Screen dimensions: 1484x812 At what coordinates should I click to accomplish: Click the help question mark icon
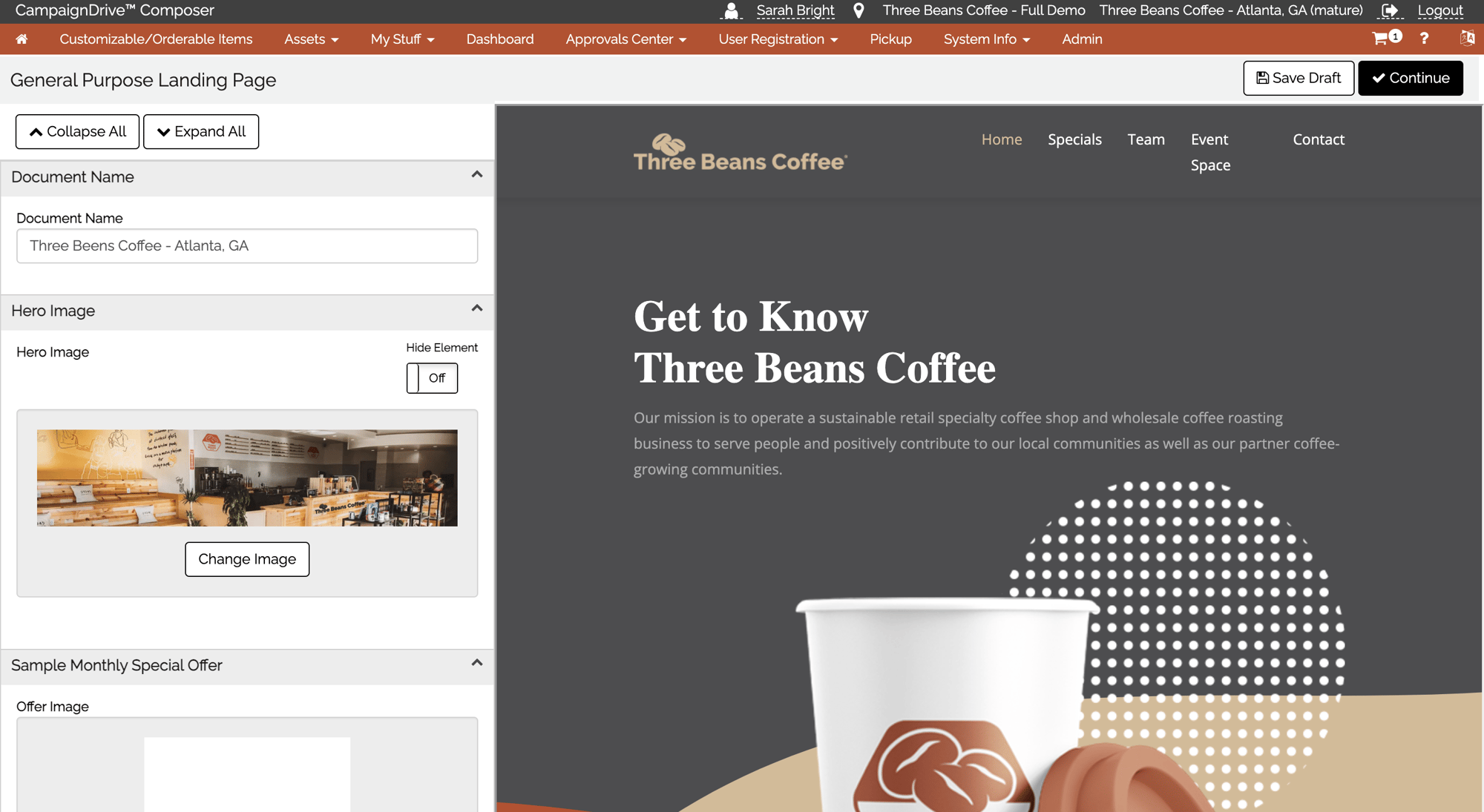[1424, 39]
